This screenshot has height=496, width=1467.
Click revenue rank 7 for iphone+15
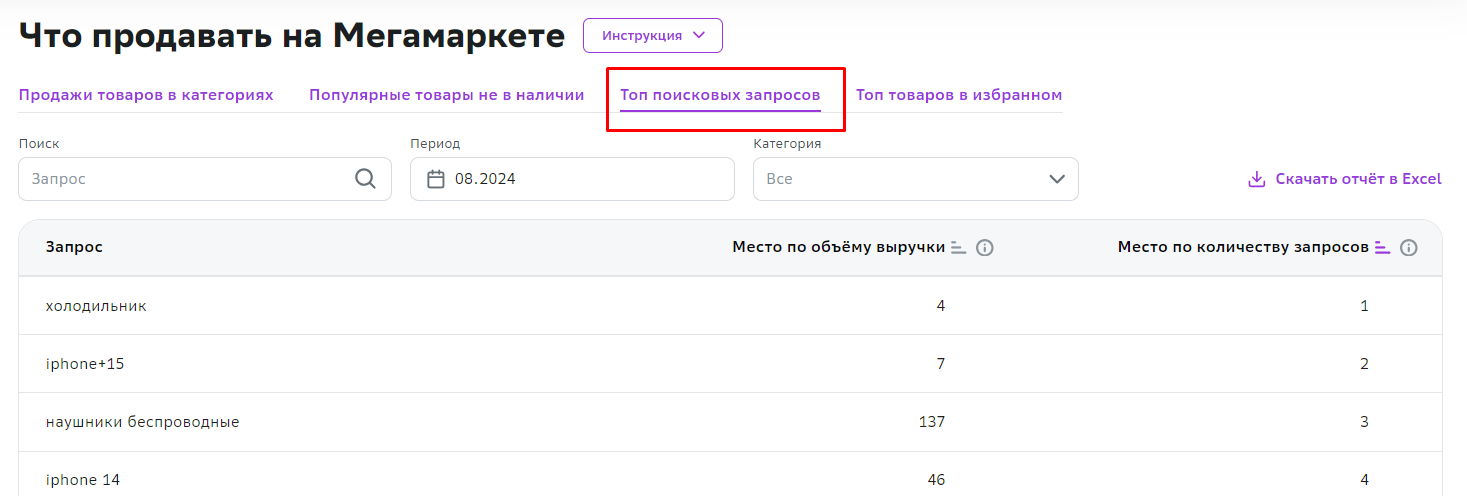(x=941, y=364)
